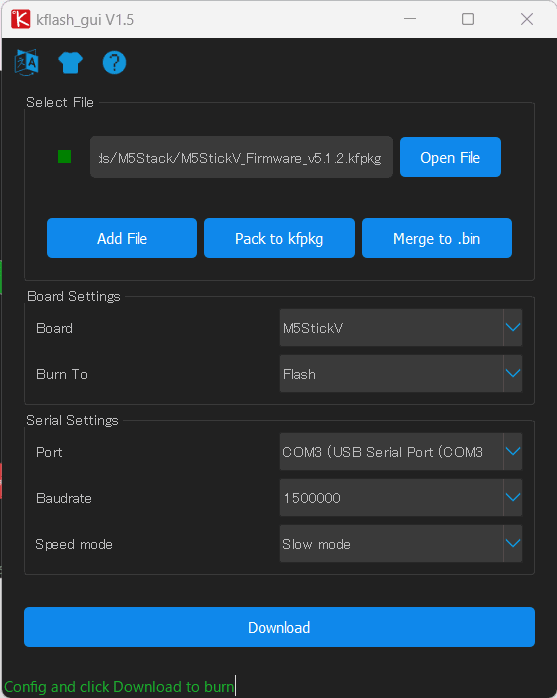Click the blue t-shirt theme icon
This screenshot has width=557, height=698.
click(70, 62)
